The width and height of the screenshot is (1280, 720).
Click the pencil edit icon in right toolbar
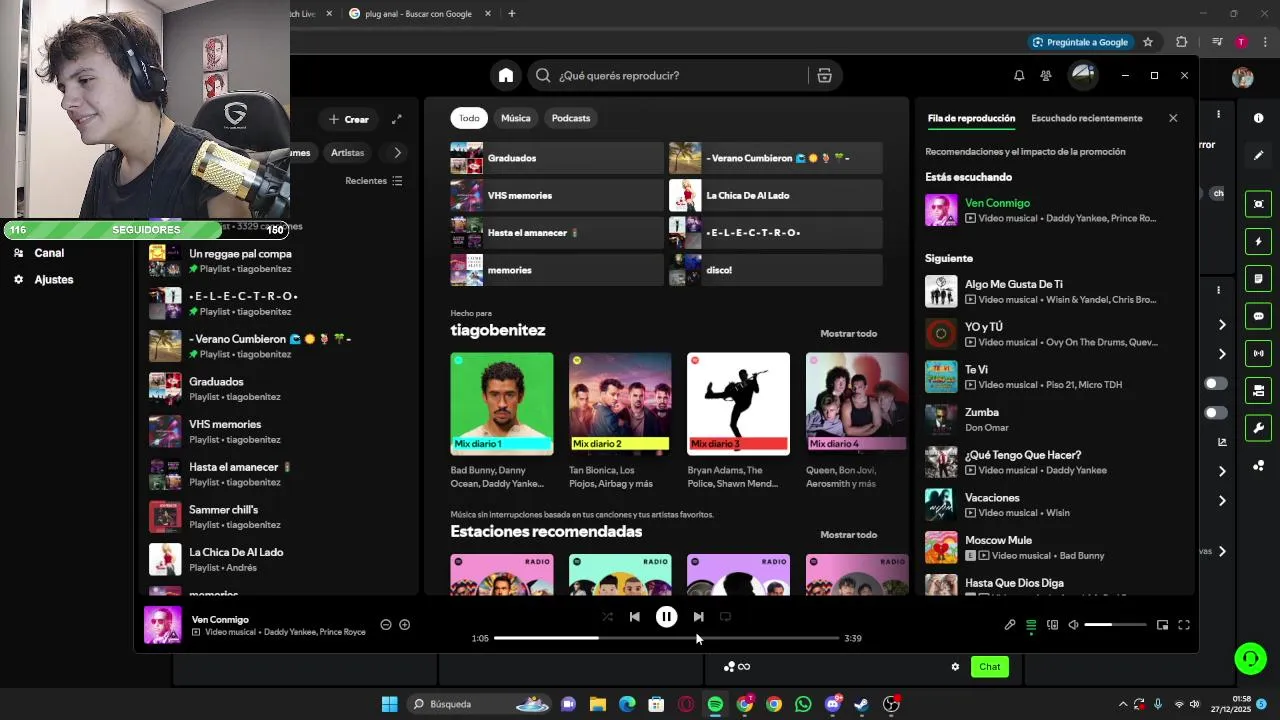point(1259,156)
